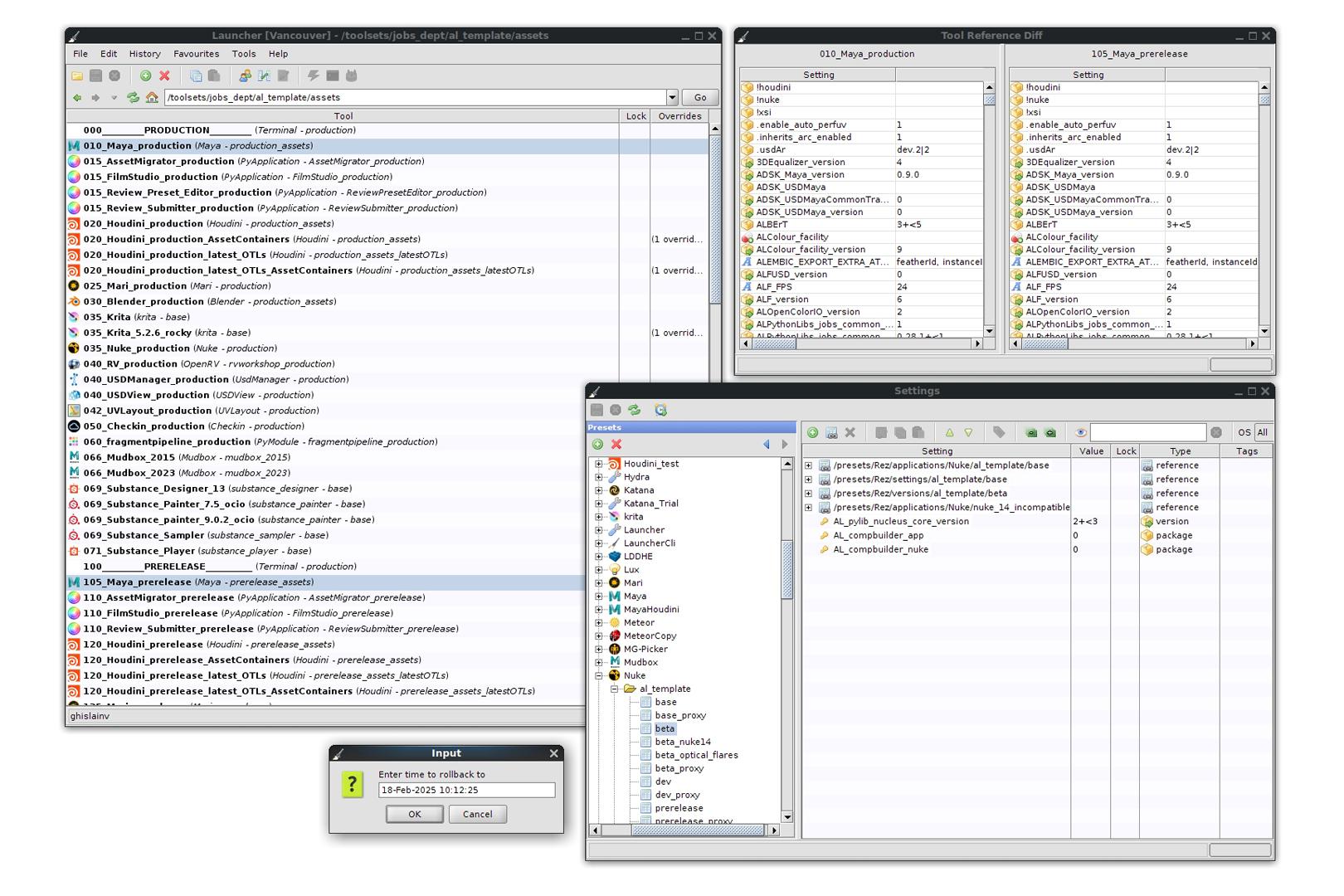Screen dimensions: 1344x896
Task: Click the rollback time input field
Action: pos(466,791)
